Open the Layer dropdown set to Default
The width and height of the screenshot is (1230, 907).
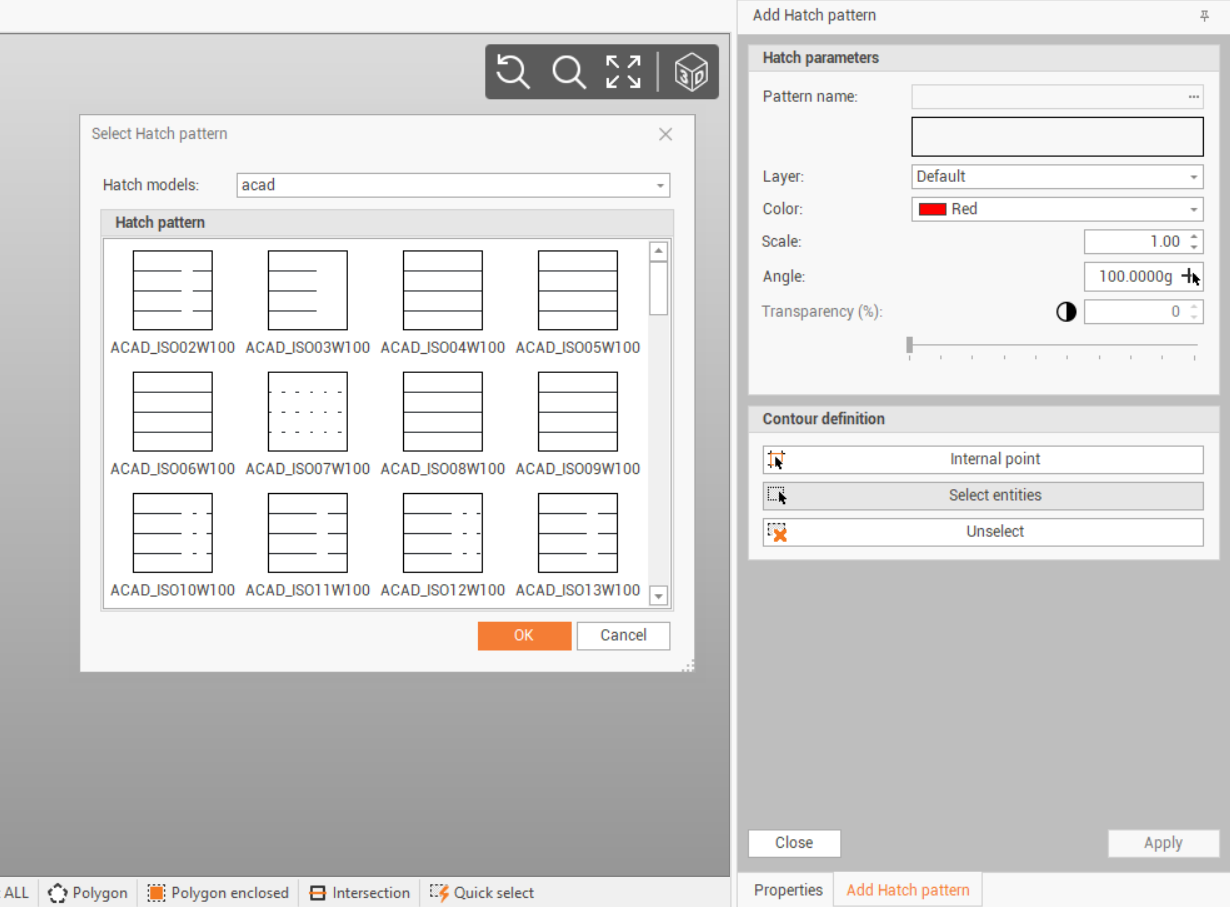coord(1194,177)
